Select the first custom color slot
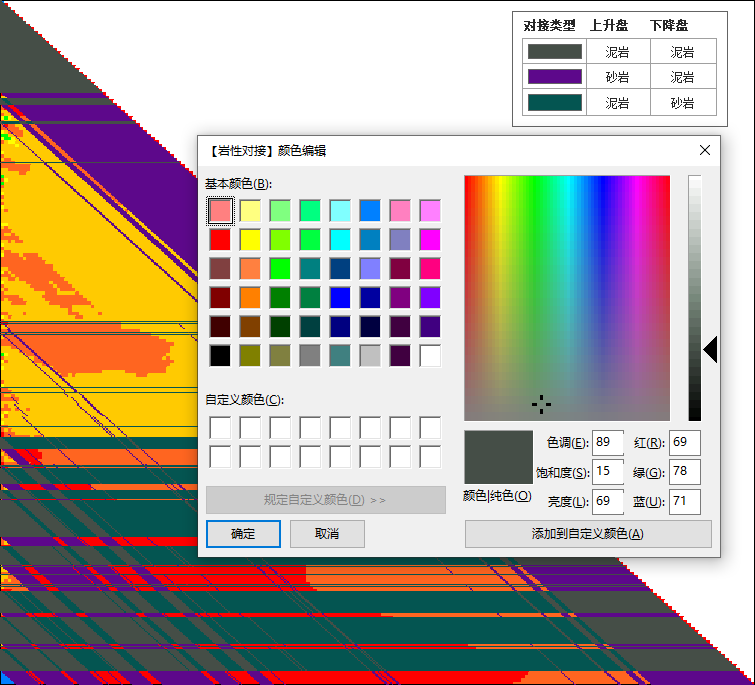The width and height of the screenshot is (755, 685). [220, 428]
